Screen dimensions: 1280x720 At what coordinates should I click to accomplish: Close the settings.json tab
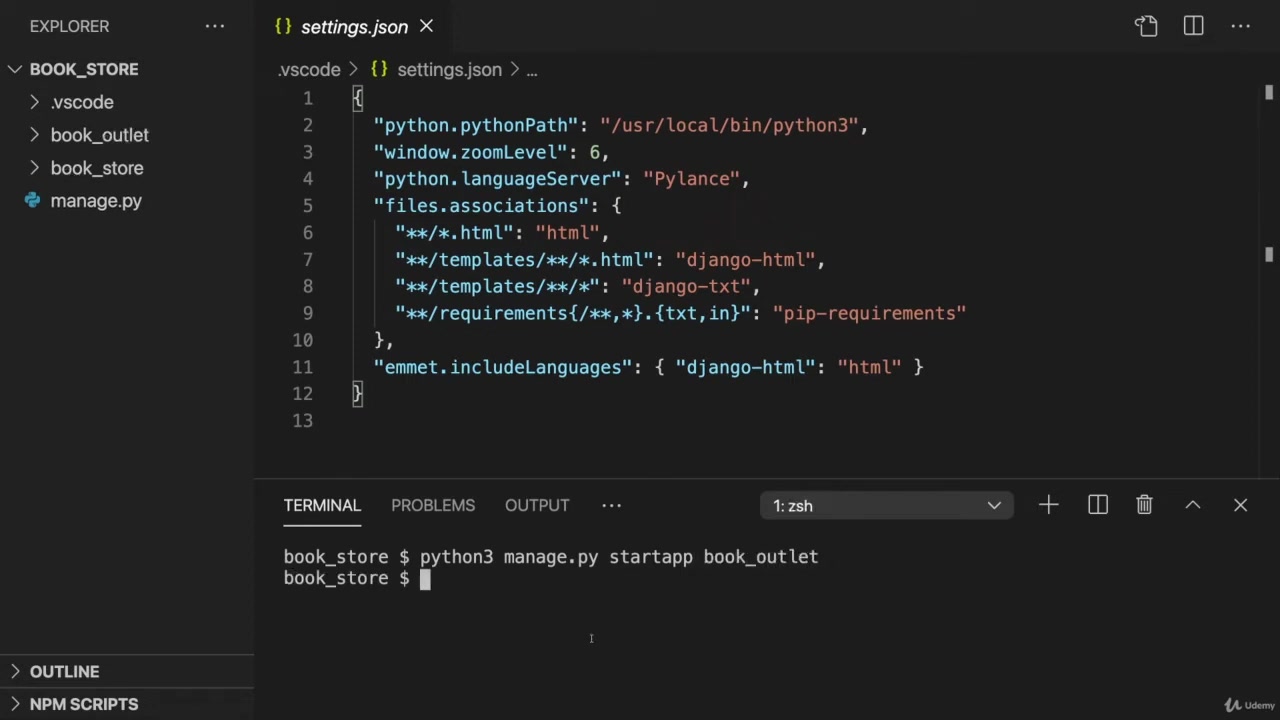426,27
